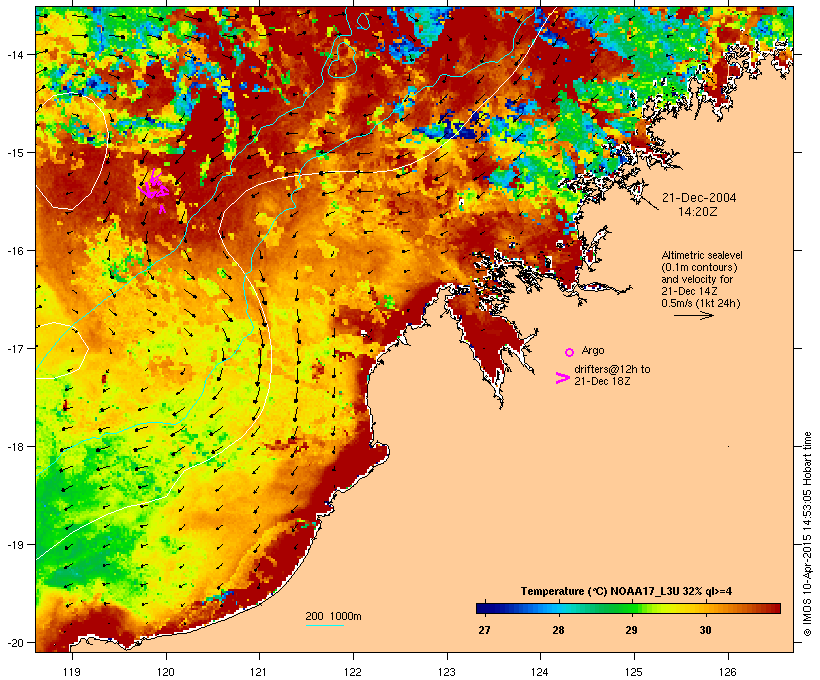Click the colorbar value 30

coord(705,630)
